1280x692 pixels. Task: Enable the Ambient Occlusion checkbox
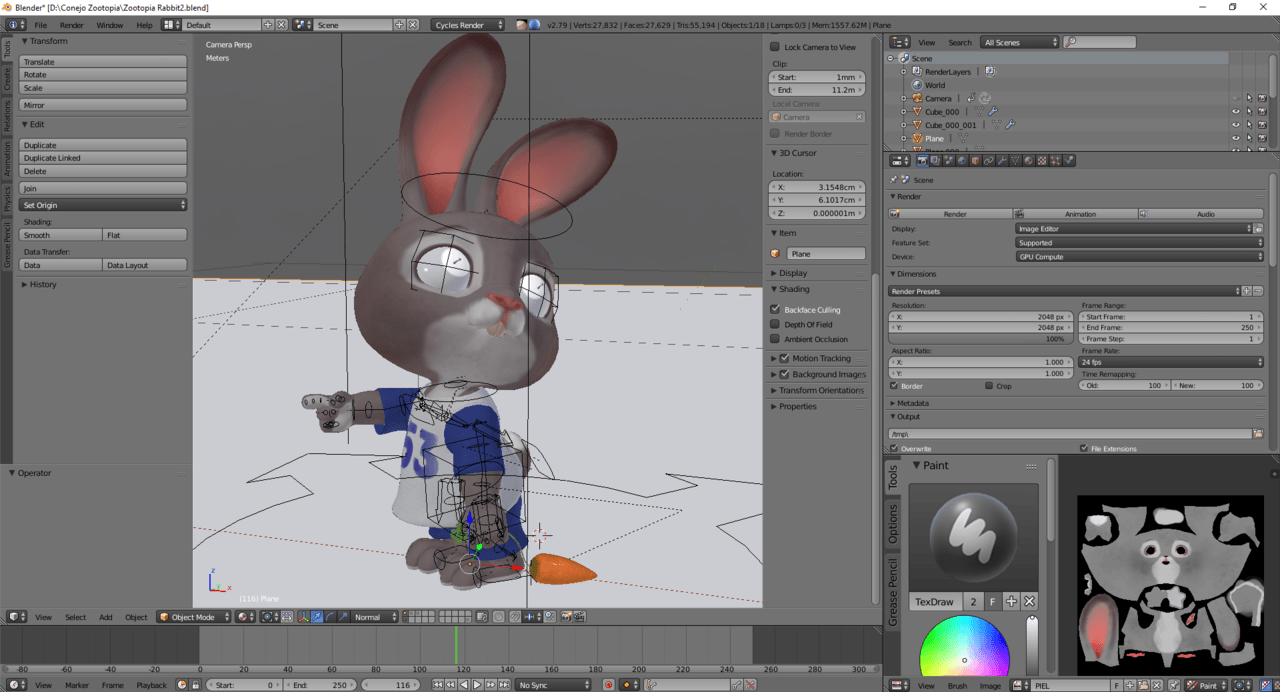coord(775,339)
